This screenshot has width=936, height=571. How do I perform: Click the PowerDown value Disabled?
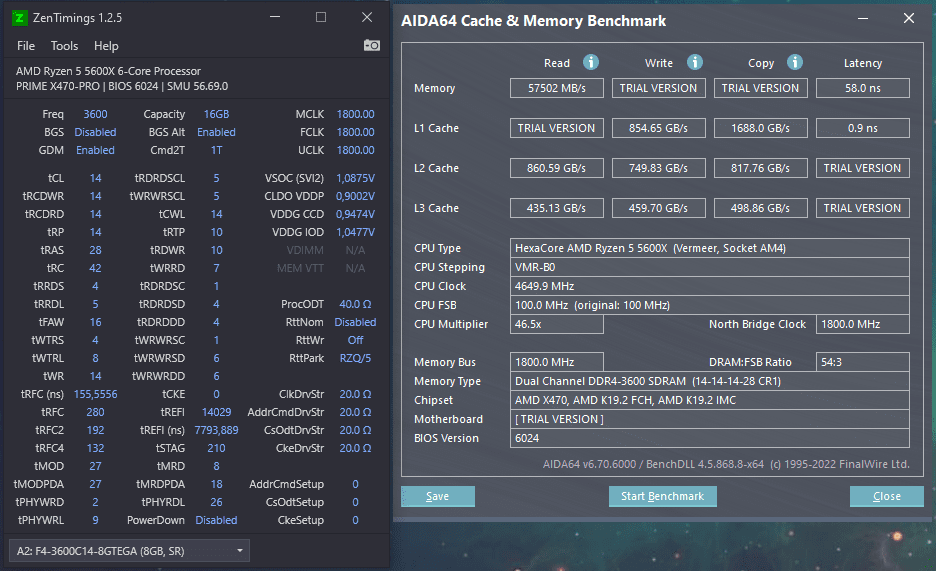[x=216, y=520]
